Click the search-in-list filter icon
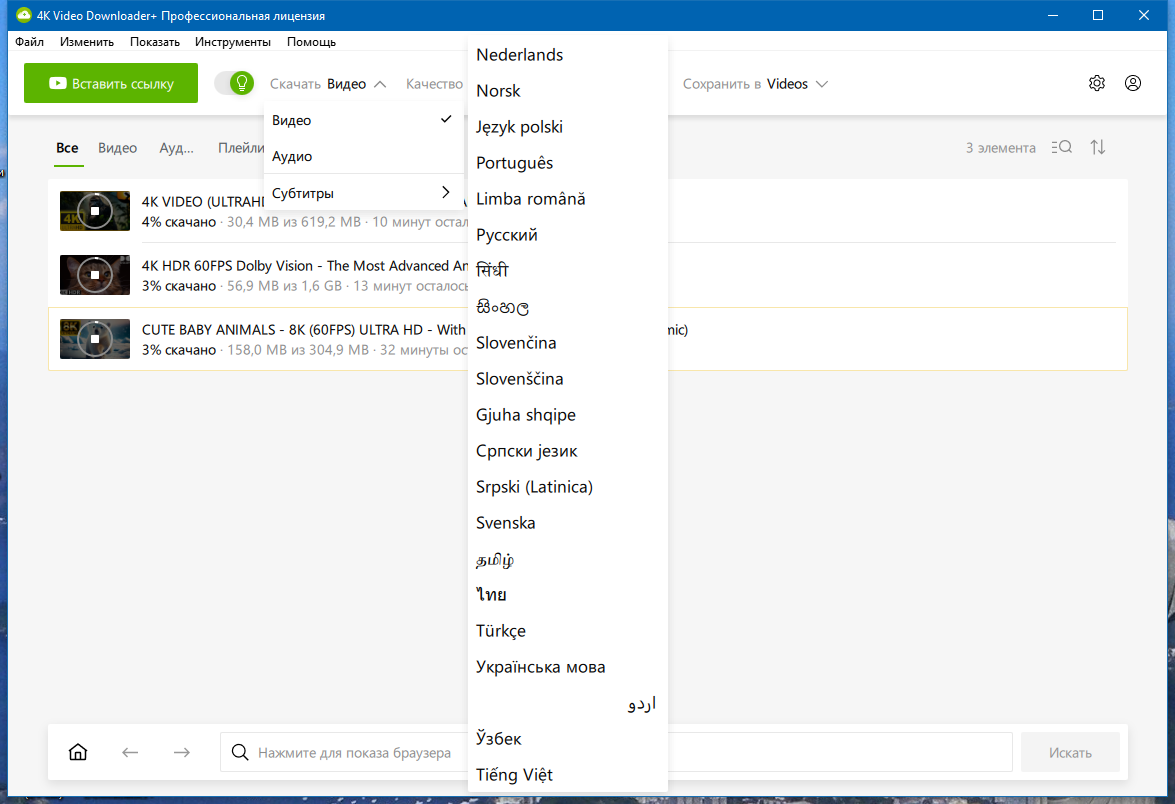 click(x=1061, y=148)
